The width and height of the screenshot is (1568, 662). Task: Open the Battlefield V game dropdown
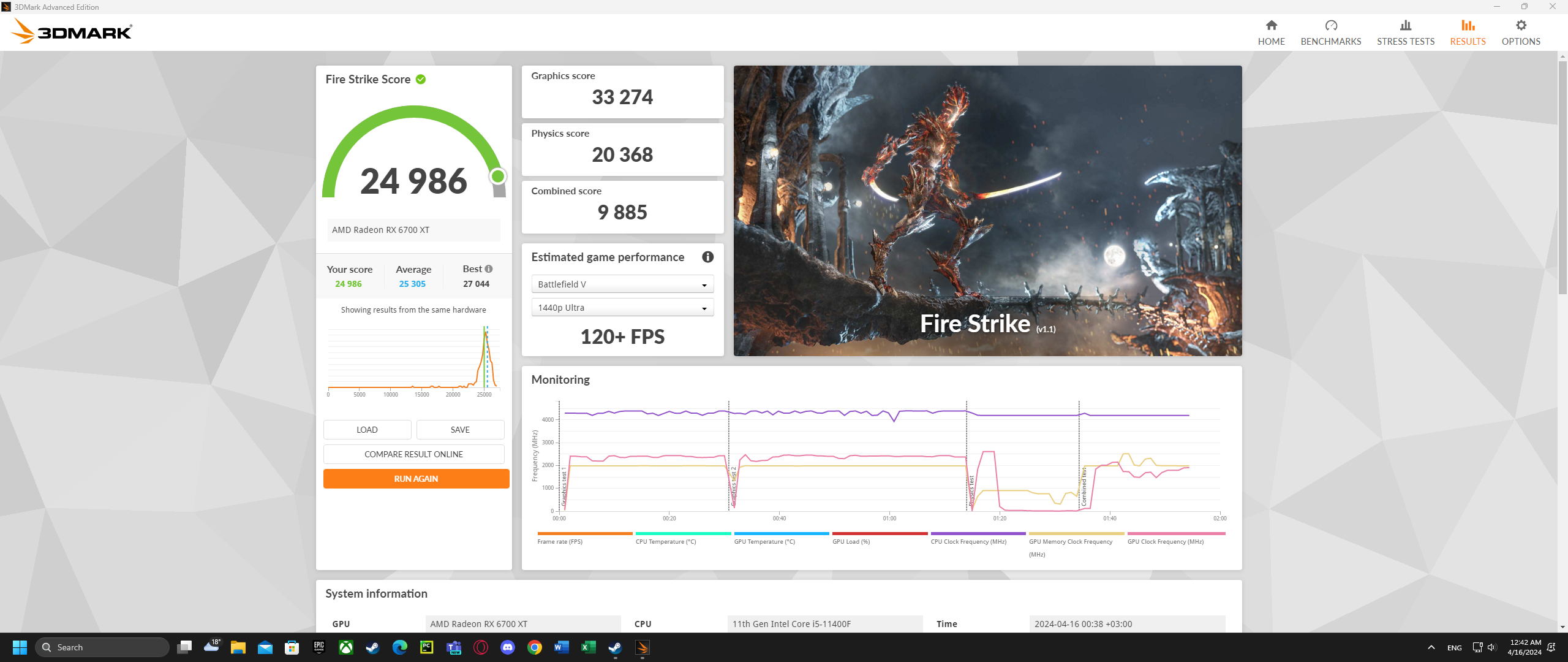click(622, 284)
